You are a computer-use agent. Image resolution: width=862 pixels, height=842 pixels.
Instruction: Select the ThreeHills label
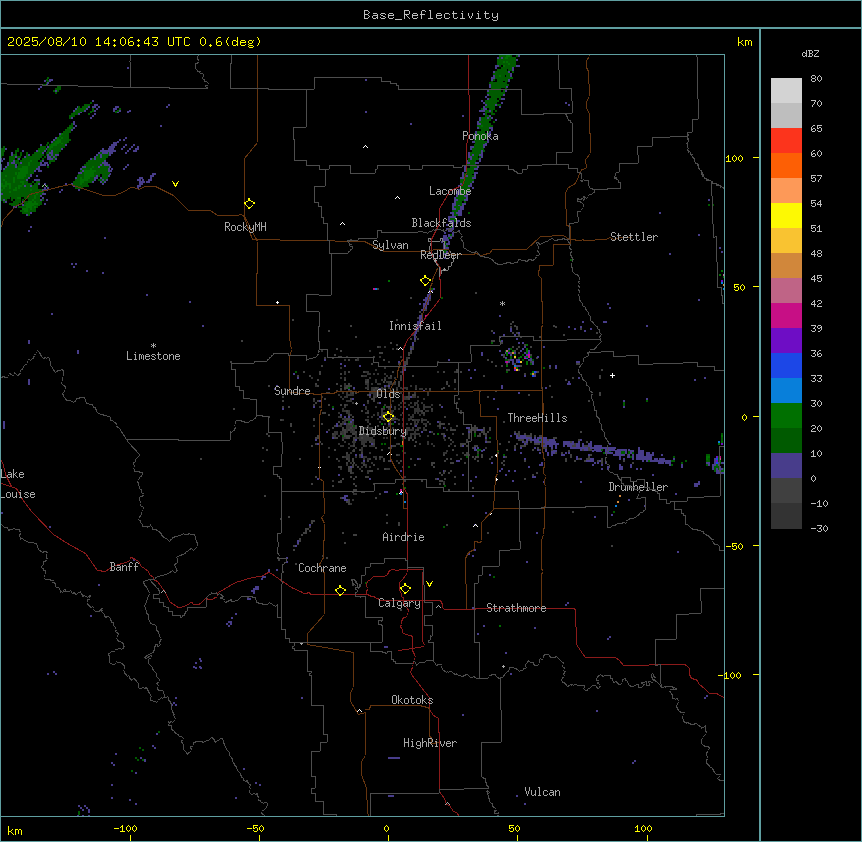(x=537, y=418)
